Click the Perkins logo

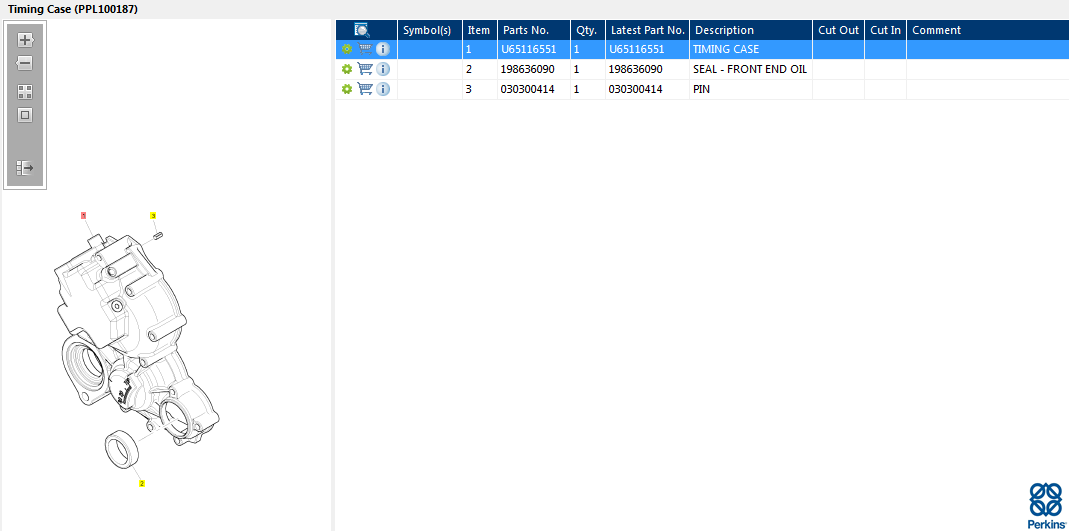1045,506
